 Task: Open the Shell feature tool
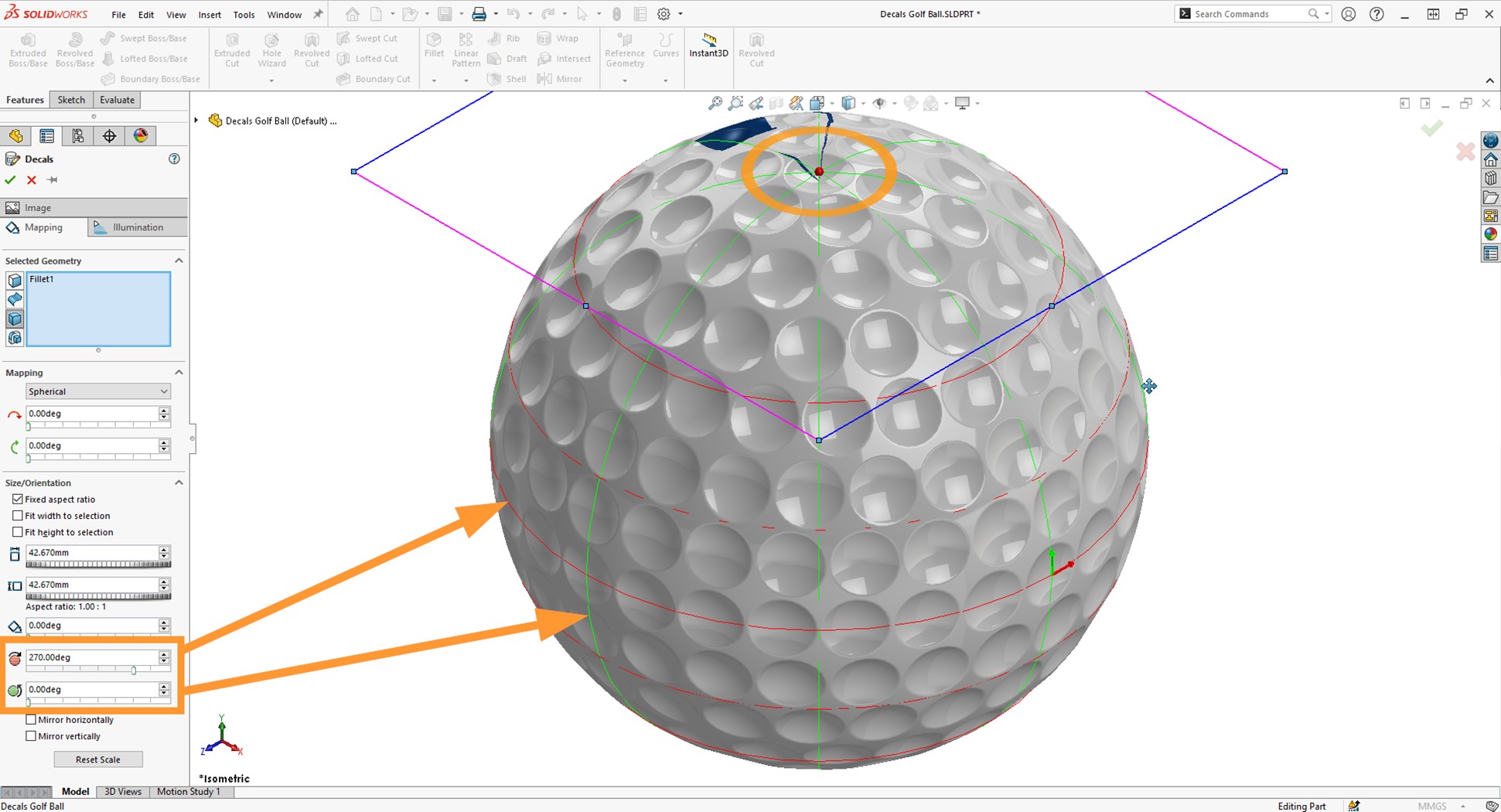click(x=507, y=78)
